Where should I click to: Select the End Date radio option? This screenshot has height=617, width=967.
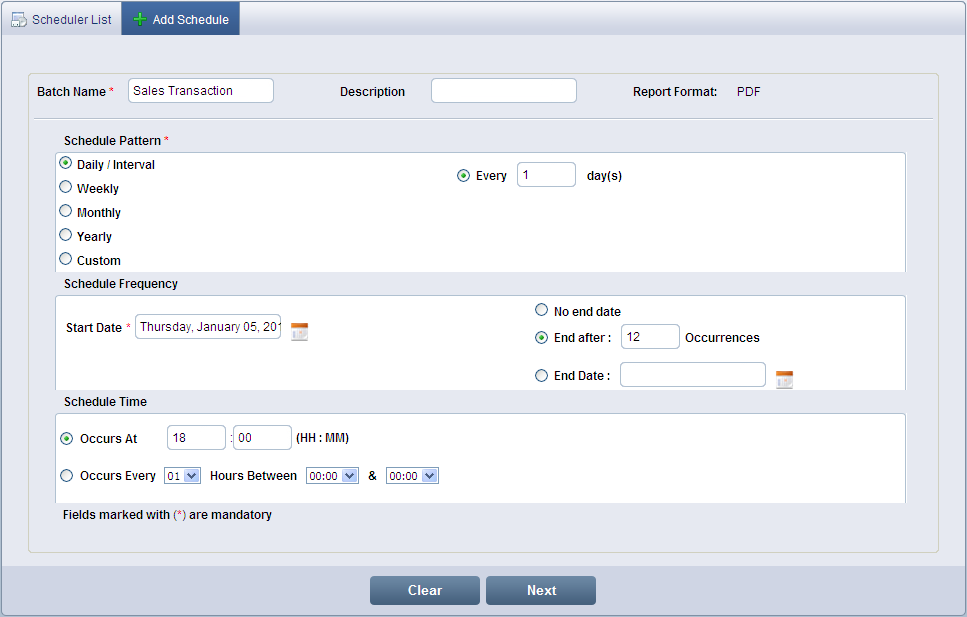pyautogui.click(x=542, y=376)
